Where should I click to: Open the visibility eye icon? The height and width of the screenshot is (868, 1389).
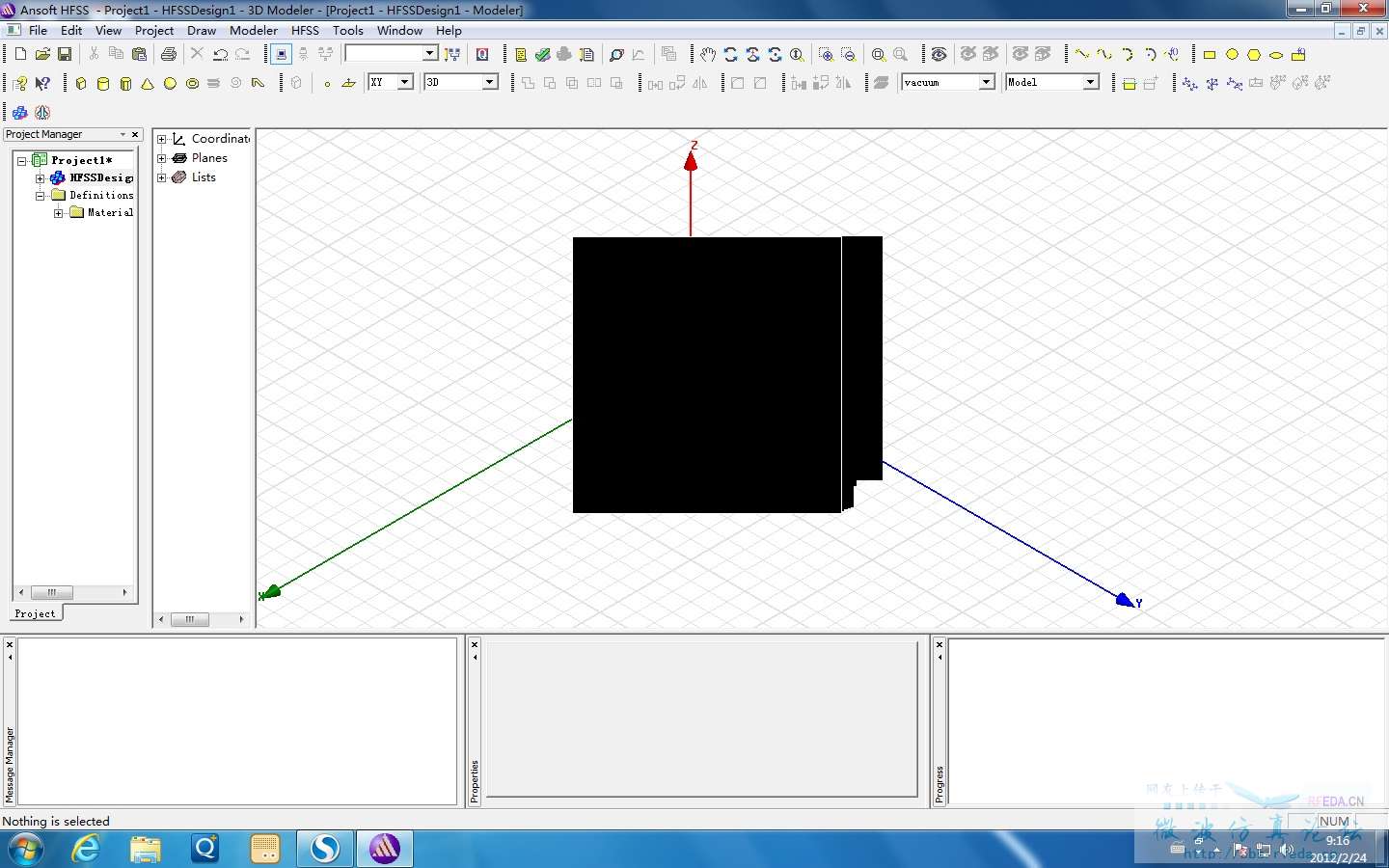pyautogui.click(x=939, y=55)
